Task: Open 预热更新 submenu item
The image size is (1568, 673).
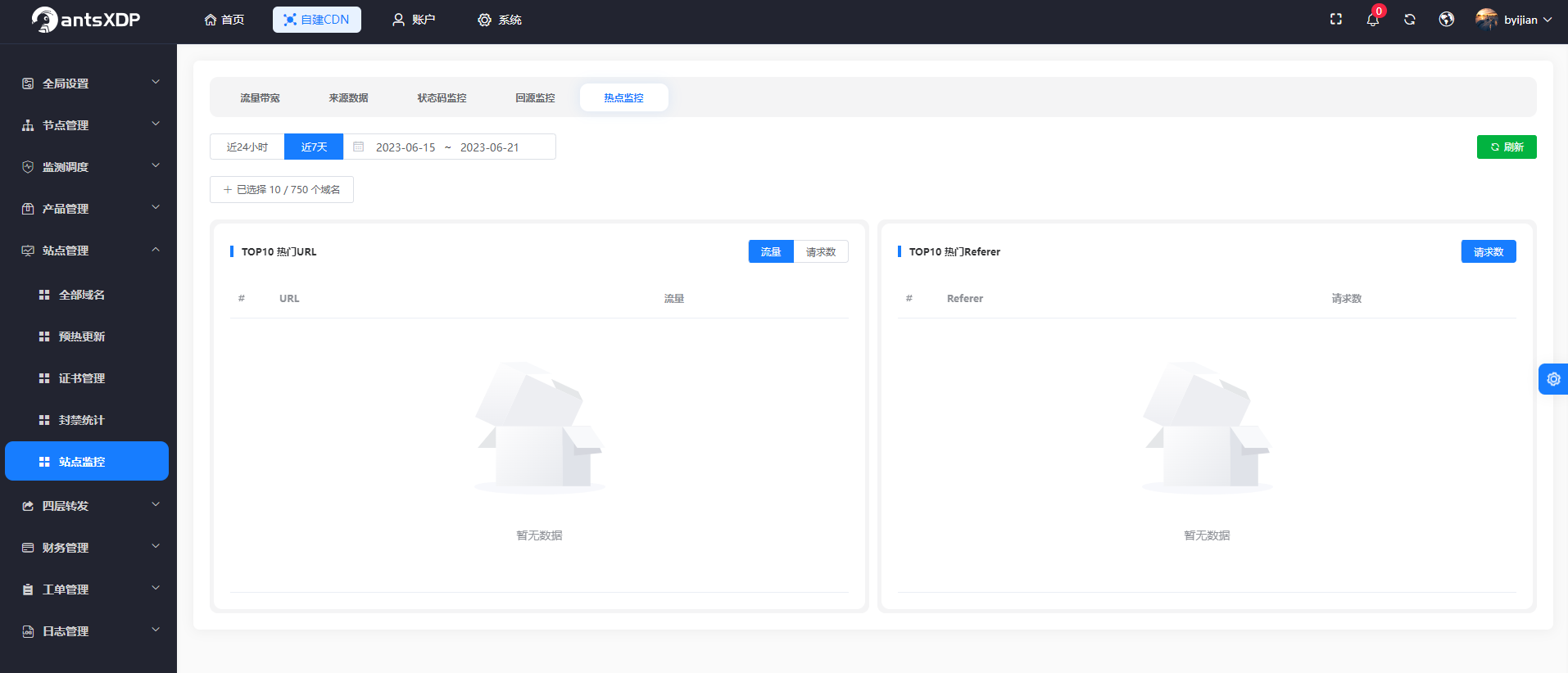Action: 87,336
